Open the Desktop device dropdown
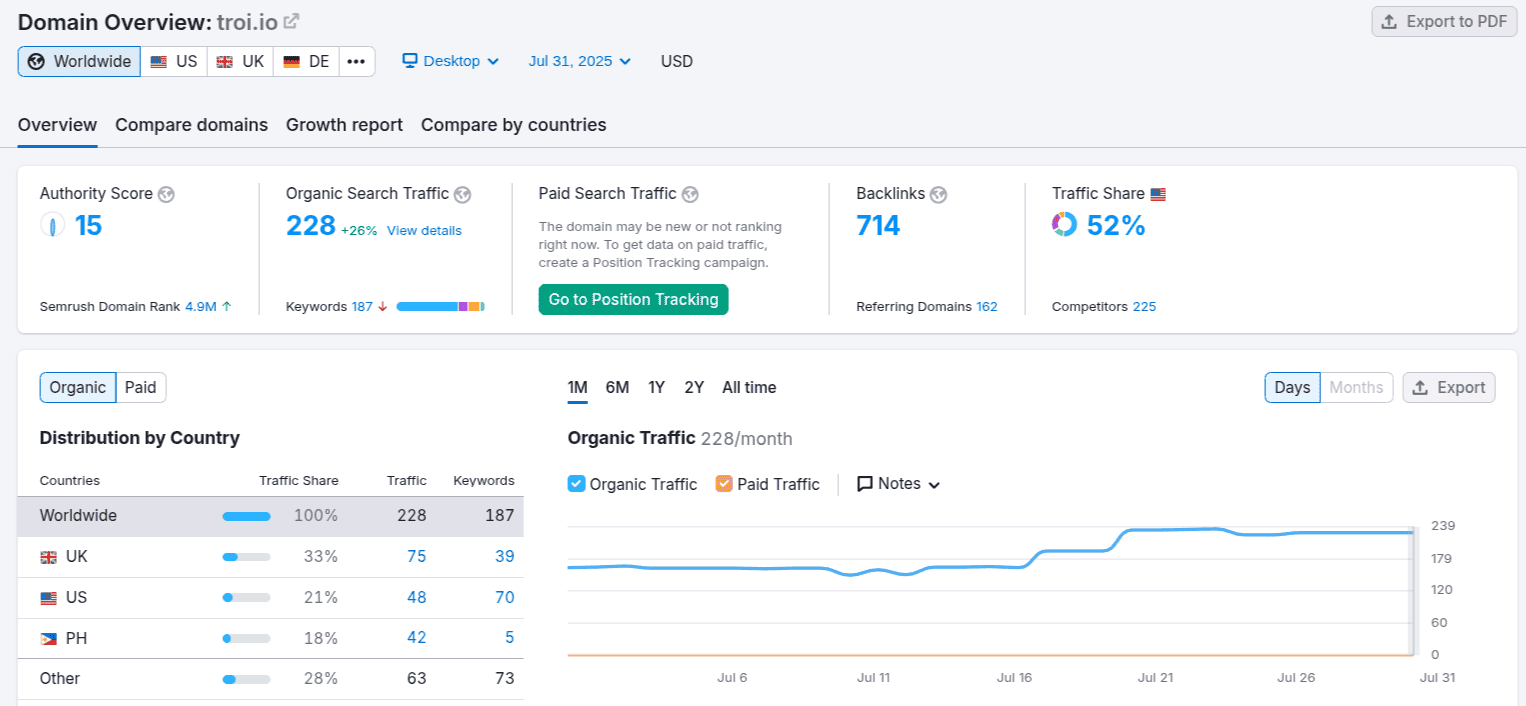This screenshot has height=706, width=1526. [x=450, y=61]
